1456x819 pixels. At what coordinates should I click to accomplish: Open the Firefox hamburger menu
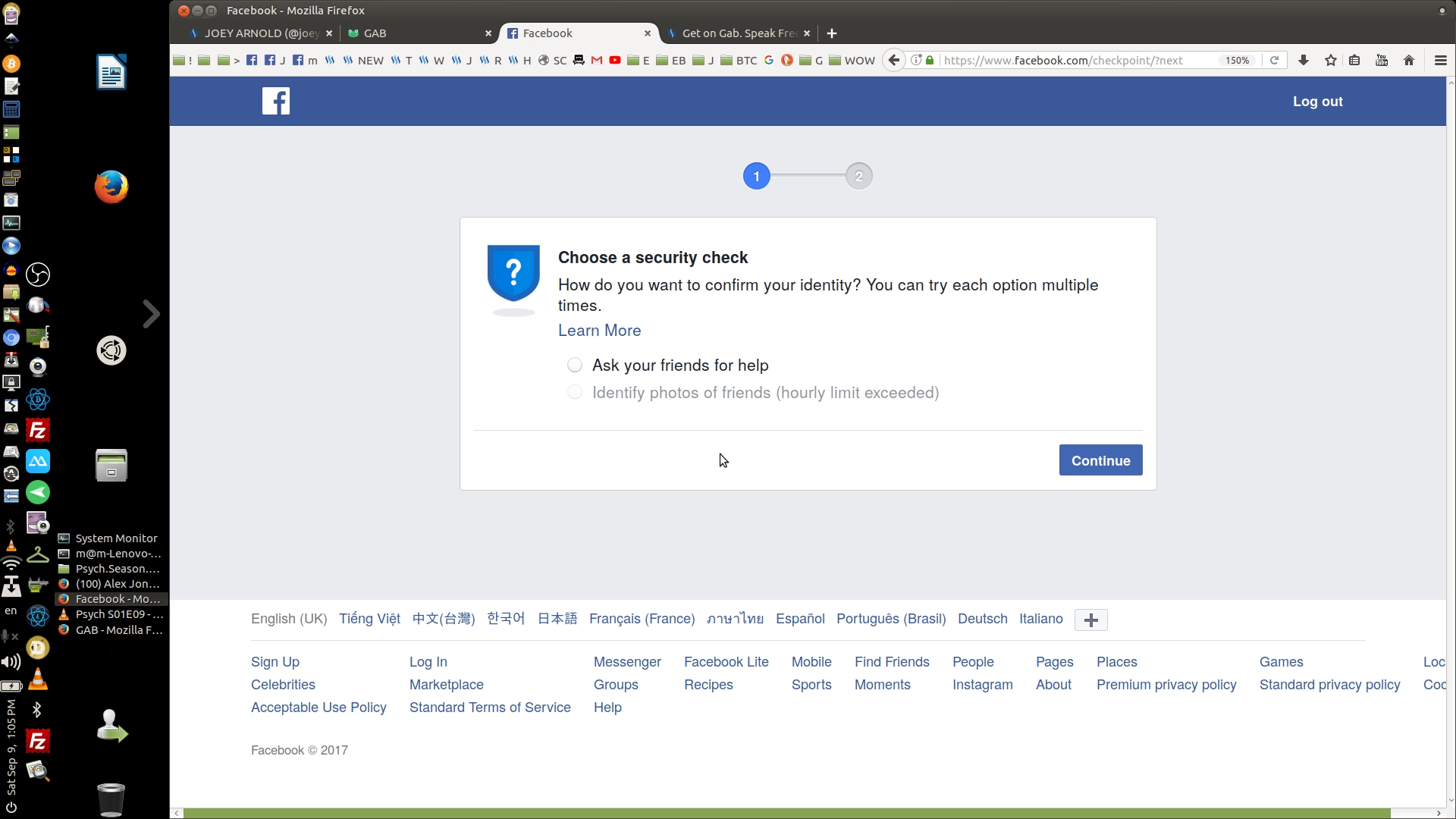(1441, 61)
